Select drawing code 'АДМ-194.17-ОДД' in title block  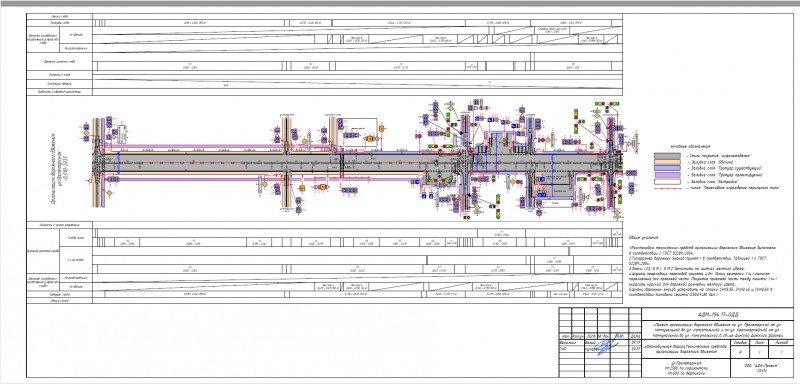click(x=717, y=315)
